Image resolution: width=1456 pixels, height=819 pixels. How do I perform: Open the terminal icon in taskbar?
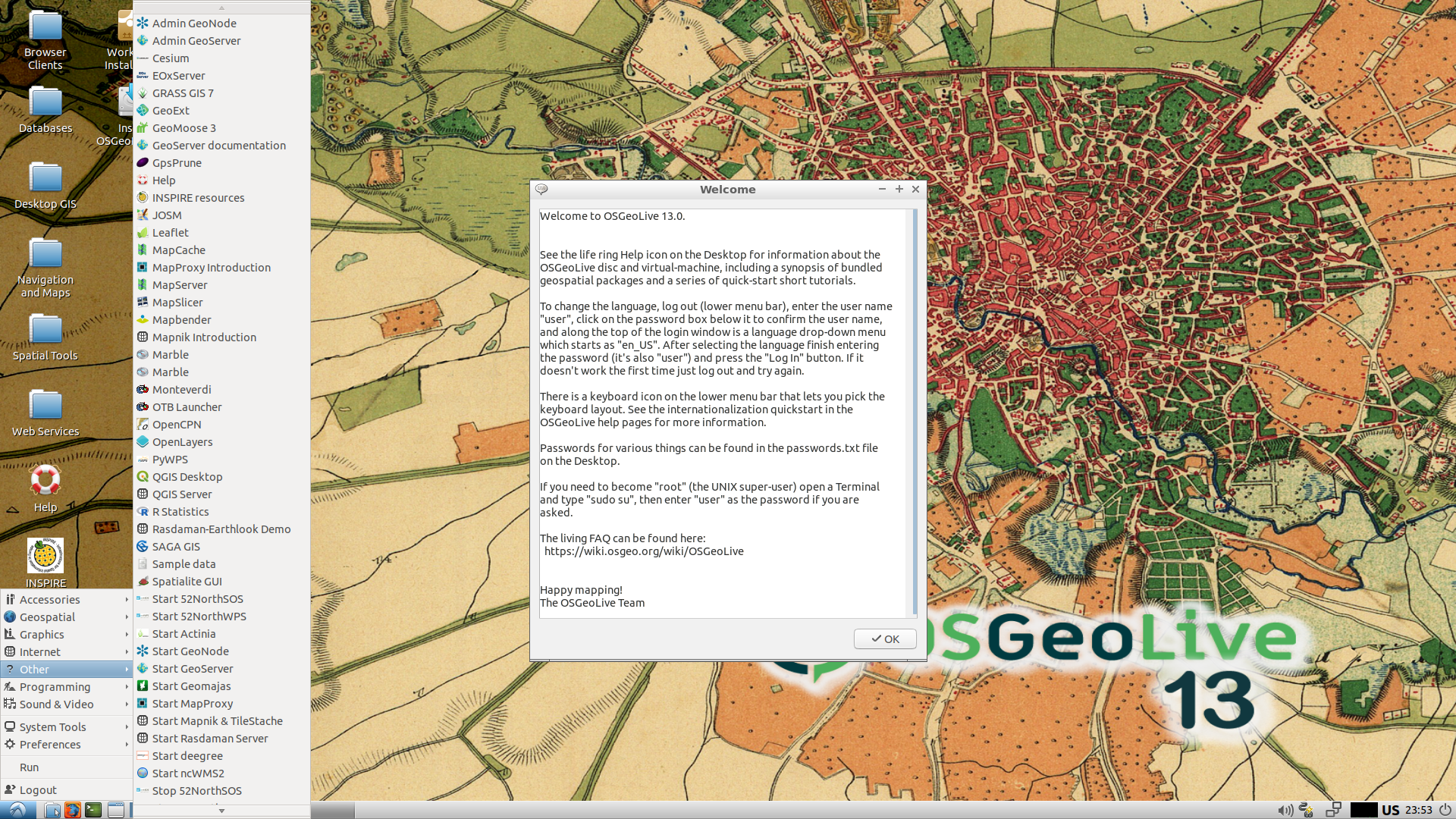(93, 810)
